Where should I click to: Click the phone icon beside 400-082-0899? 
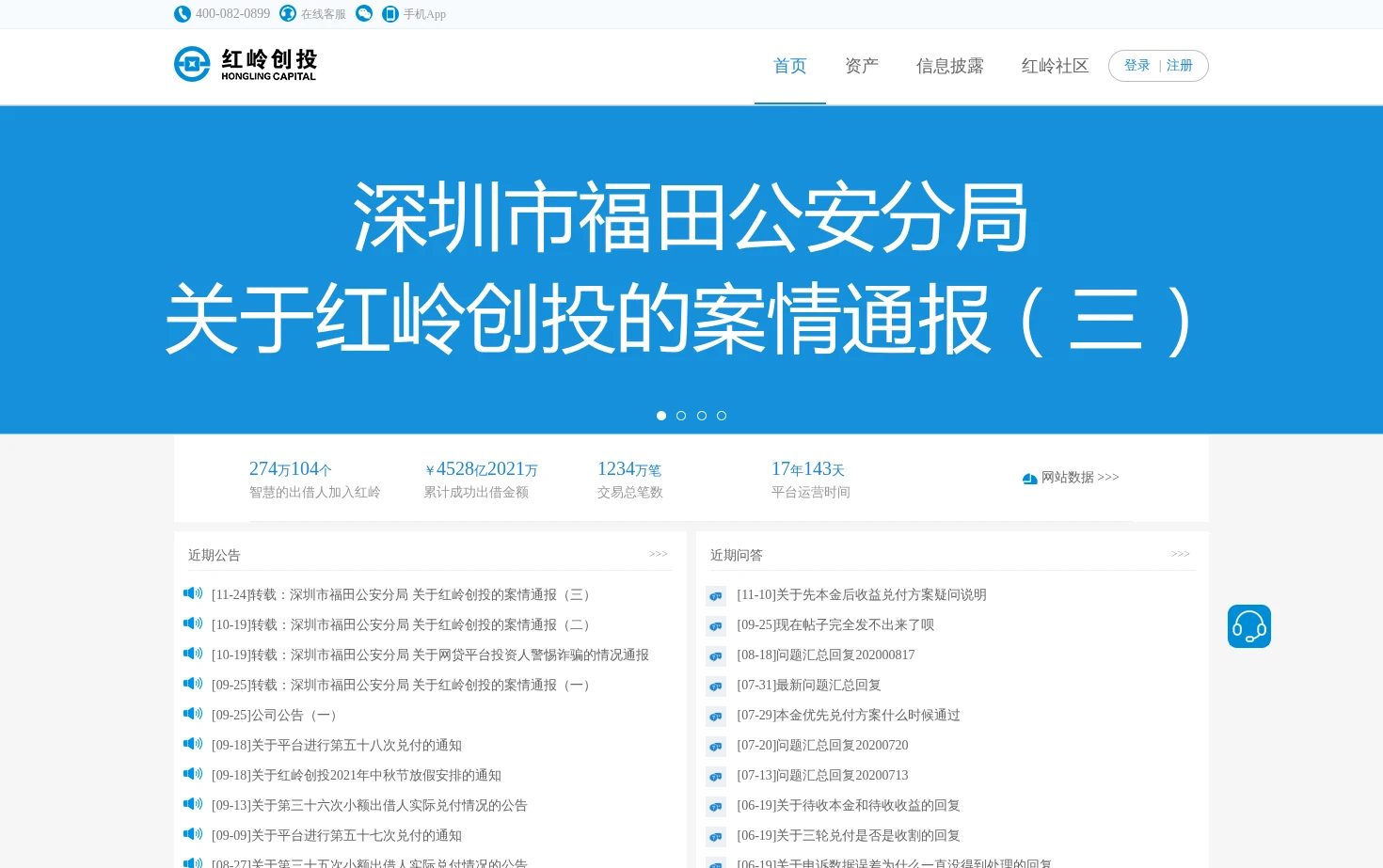coord(183,14)
